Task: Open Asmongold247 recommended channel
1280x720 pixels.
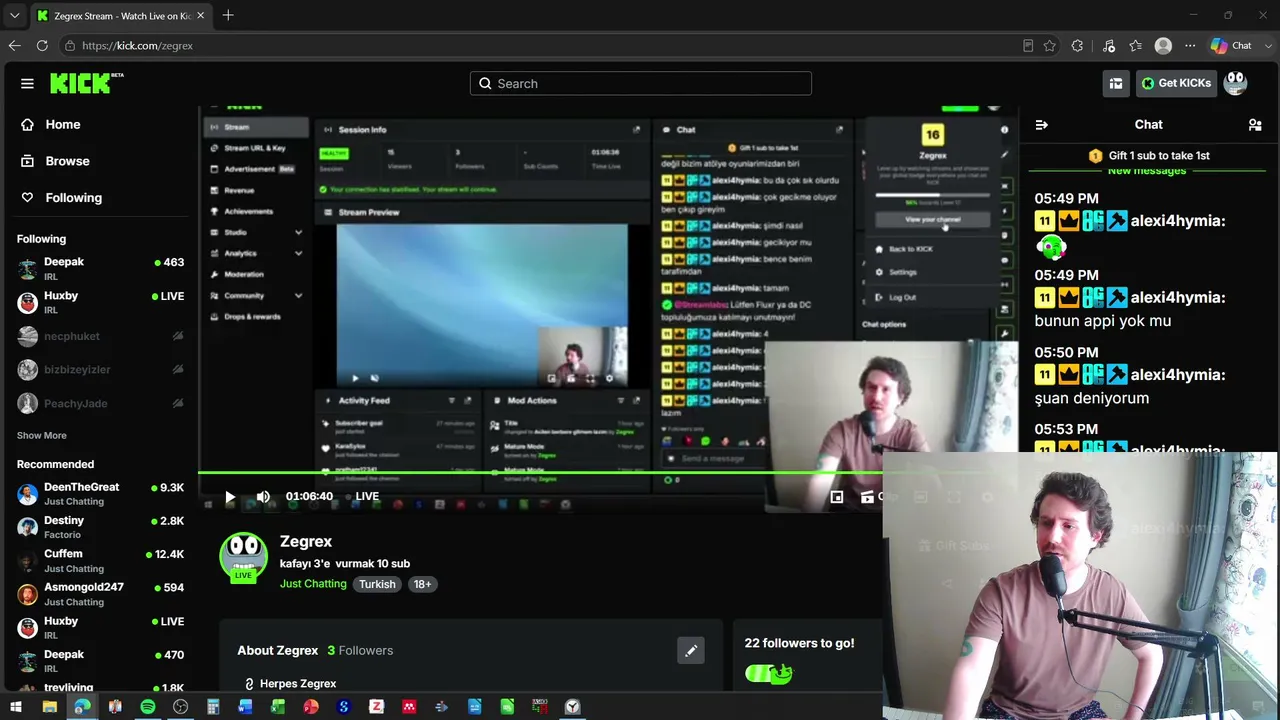Action: (100, 594)
